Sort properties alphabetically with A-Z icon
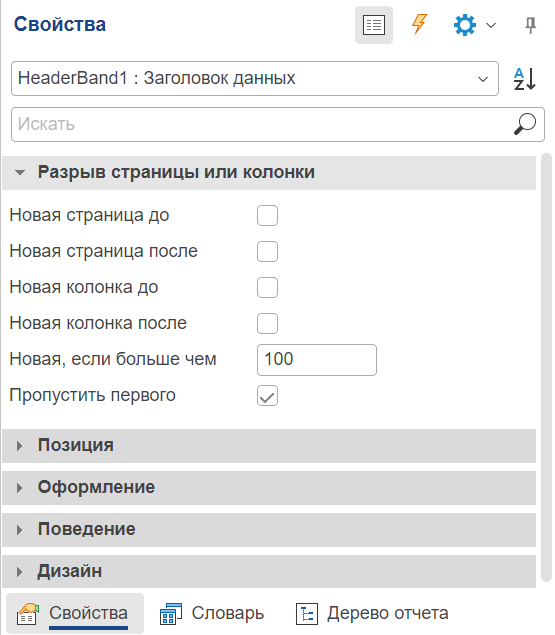The height and width of the screenshot is (635, 555). click(x=525, y=79)
